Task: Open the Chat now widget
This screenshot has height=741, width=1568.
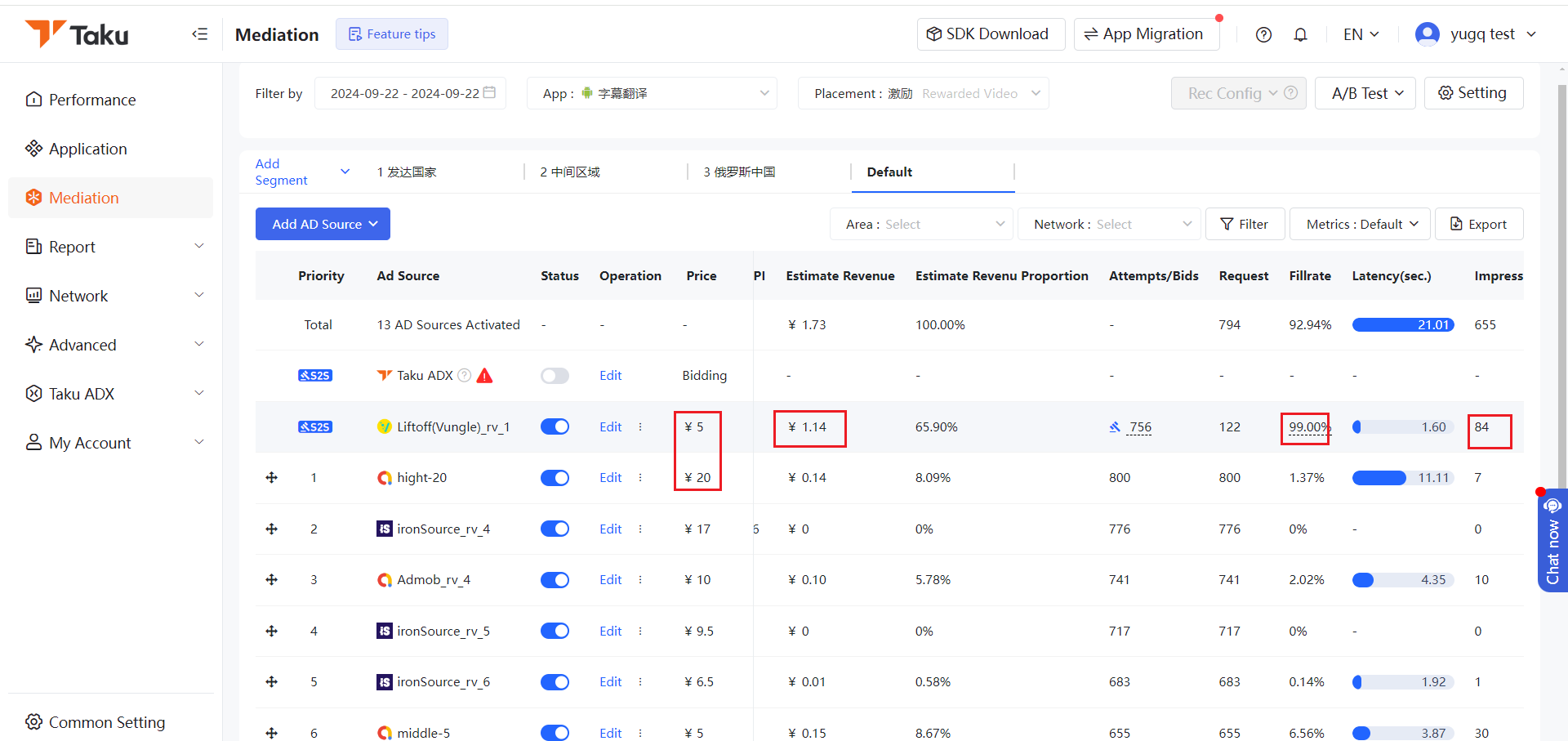Action: 1552,540
